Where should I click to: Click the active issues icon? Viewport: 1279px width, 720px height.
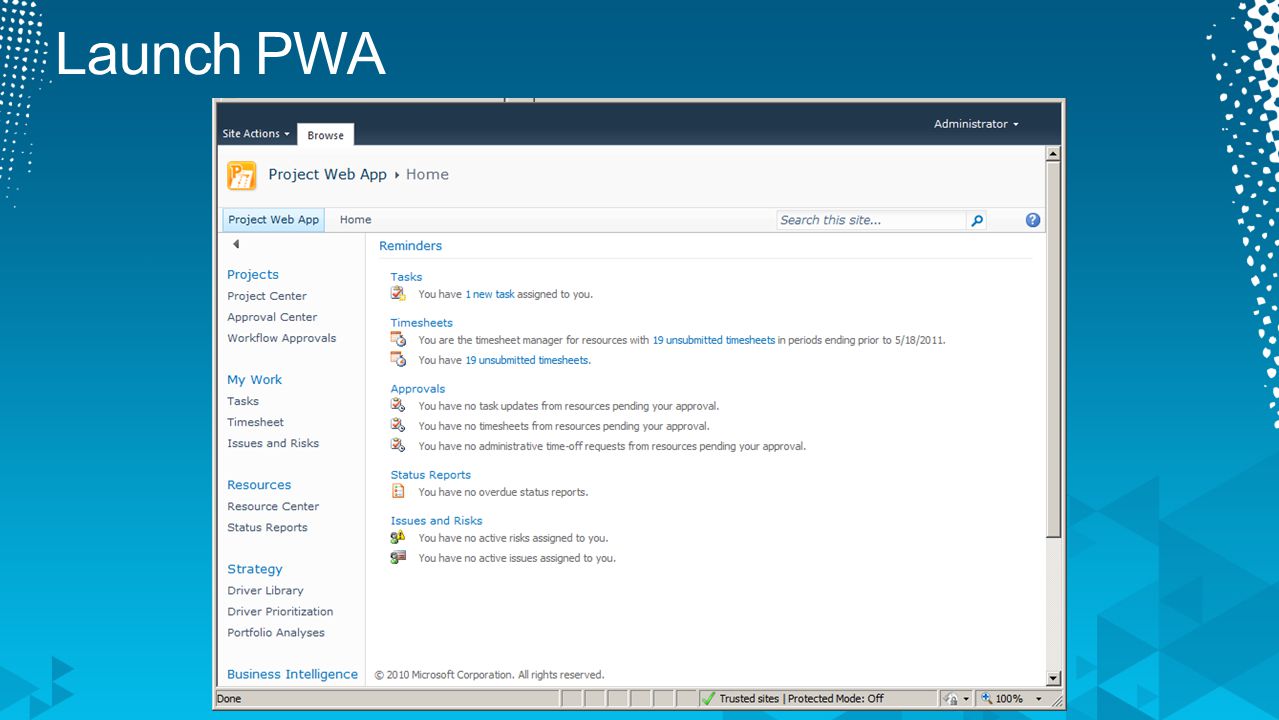[398, 557]
